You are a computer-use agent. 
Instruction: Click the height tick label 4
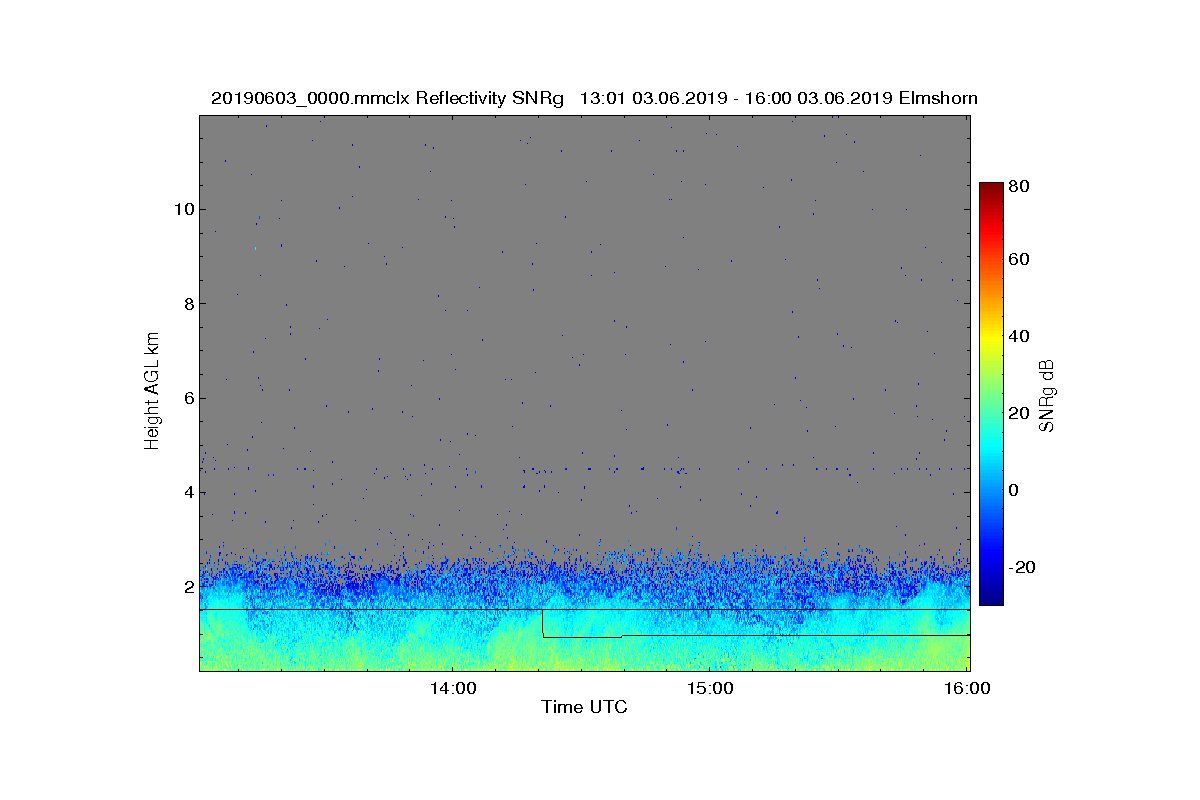[x=187, y=492]
